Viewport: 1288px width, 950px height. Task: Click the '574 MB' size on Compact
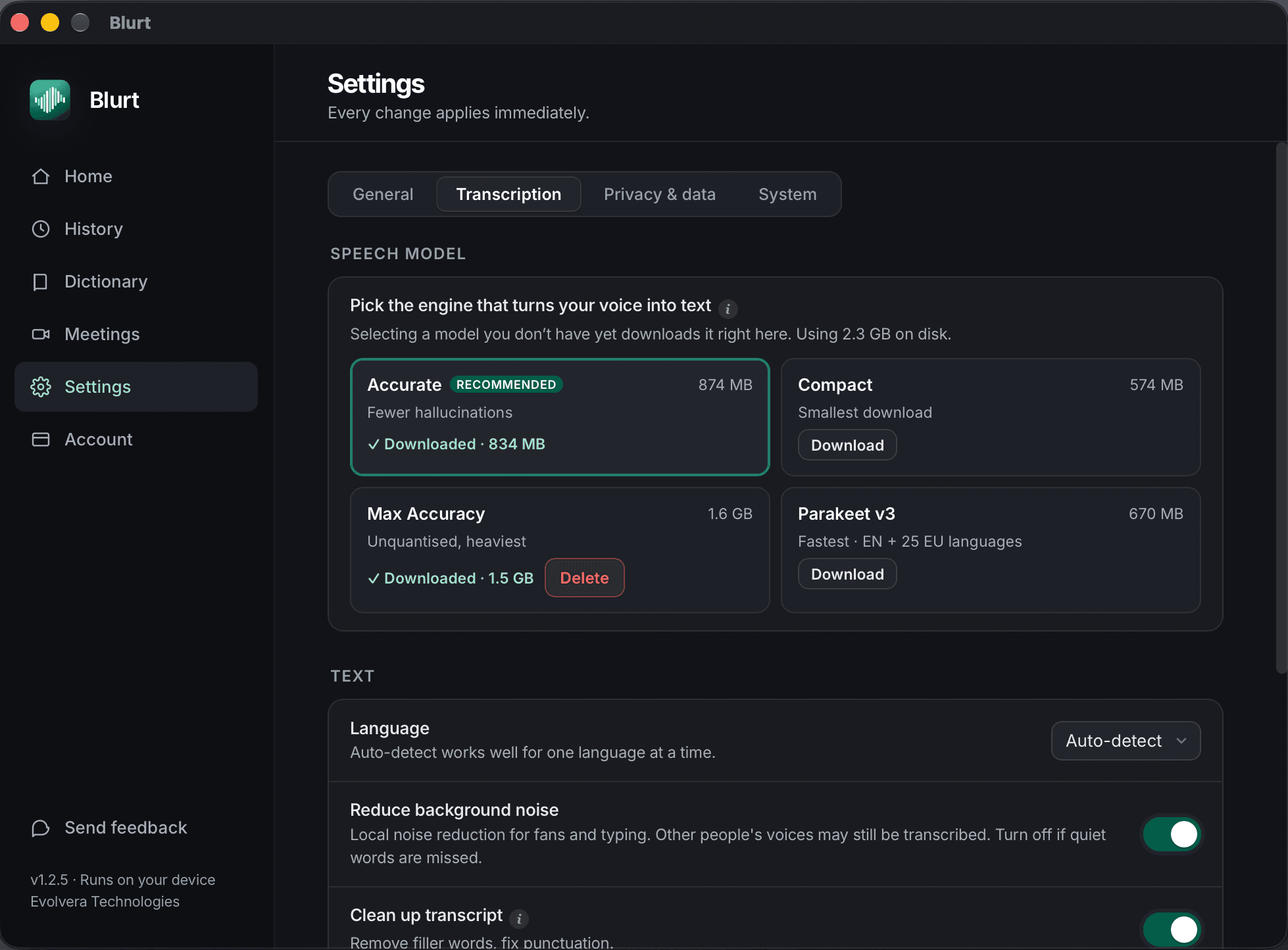(x=1156, y=385)
